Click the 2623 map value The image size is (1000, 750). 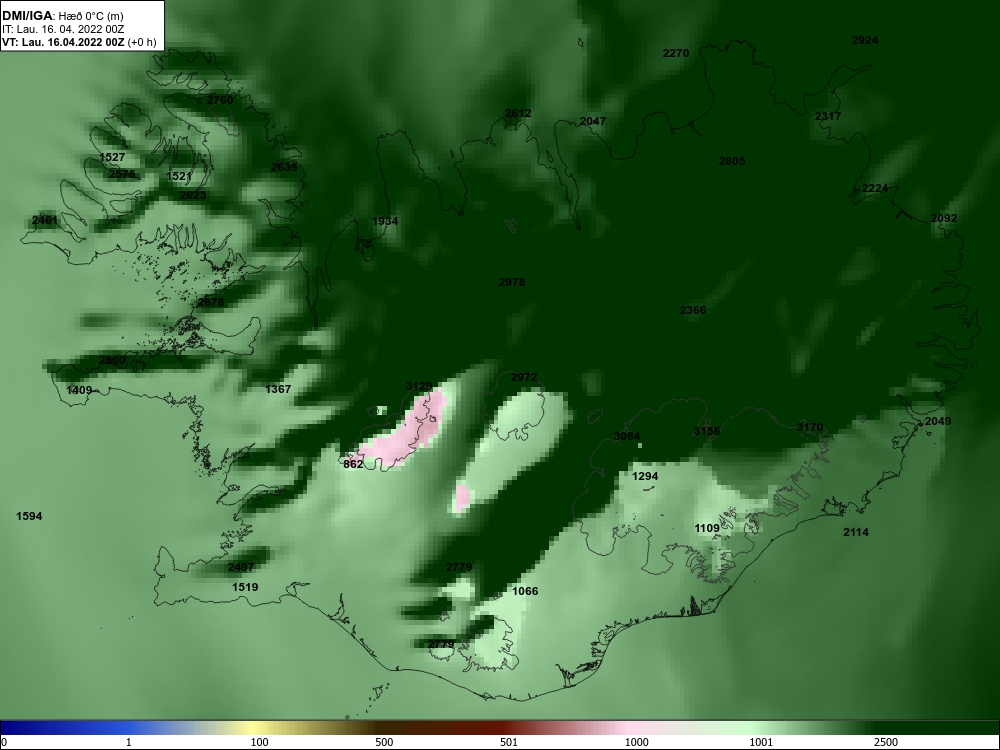(x=193, y=195)
